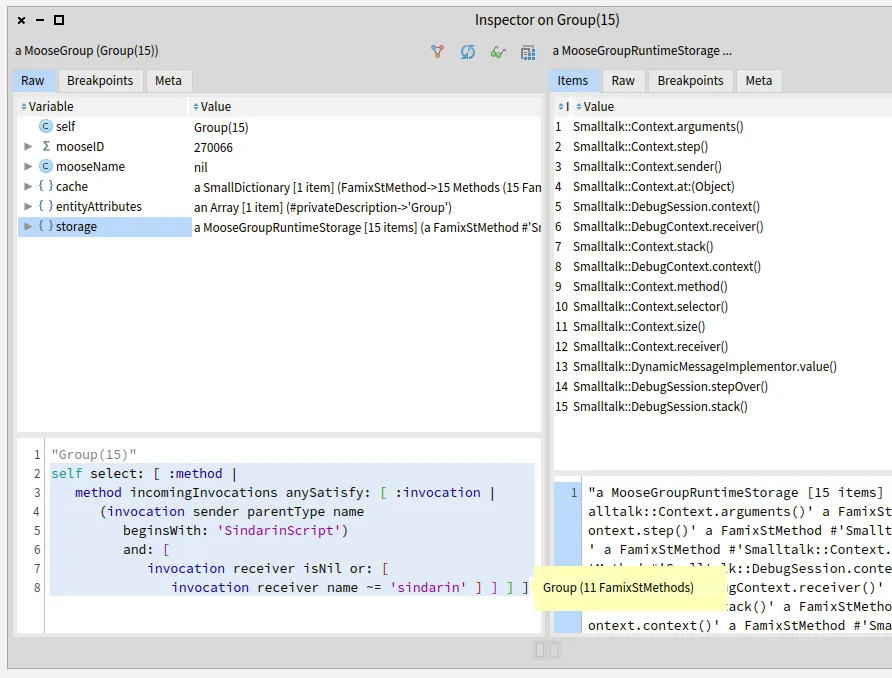Select the SmallDictionary cache value

(367, 187)
